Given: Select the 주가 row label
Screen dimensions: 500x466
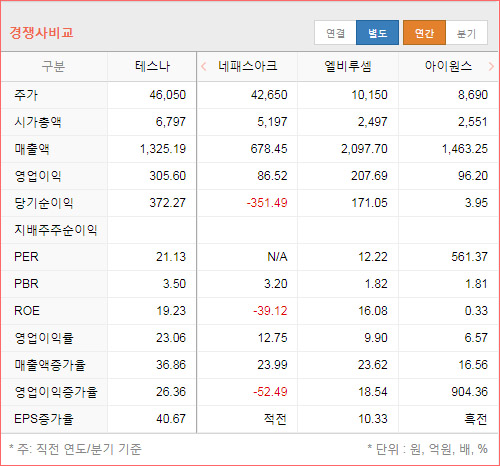Looking at the screenshot, I should click(26, 95).
